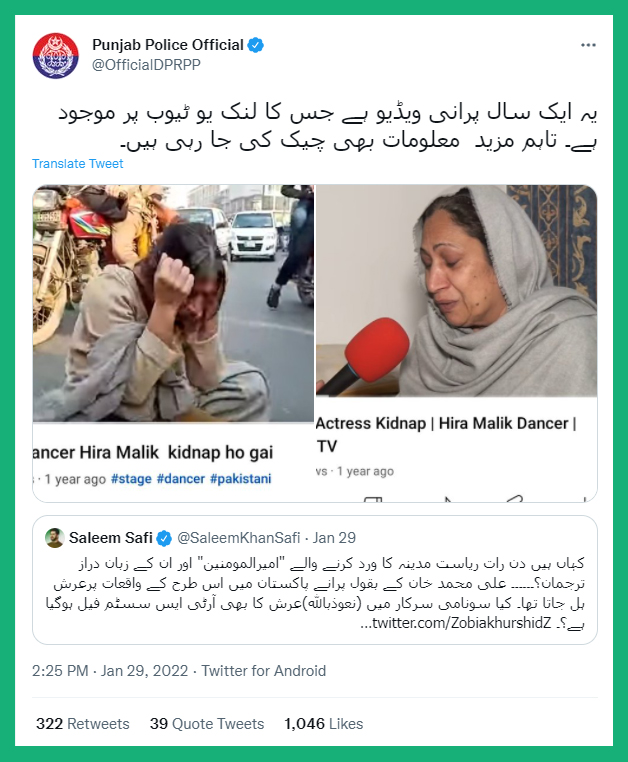Open the street video thumbnail of crying woman
Screen dimensions: 628x762
174,303
